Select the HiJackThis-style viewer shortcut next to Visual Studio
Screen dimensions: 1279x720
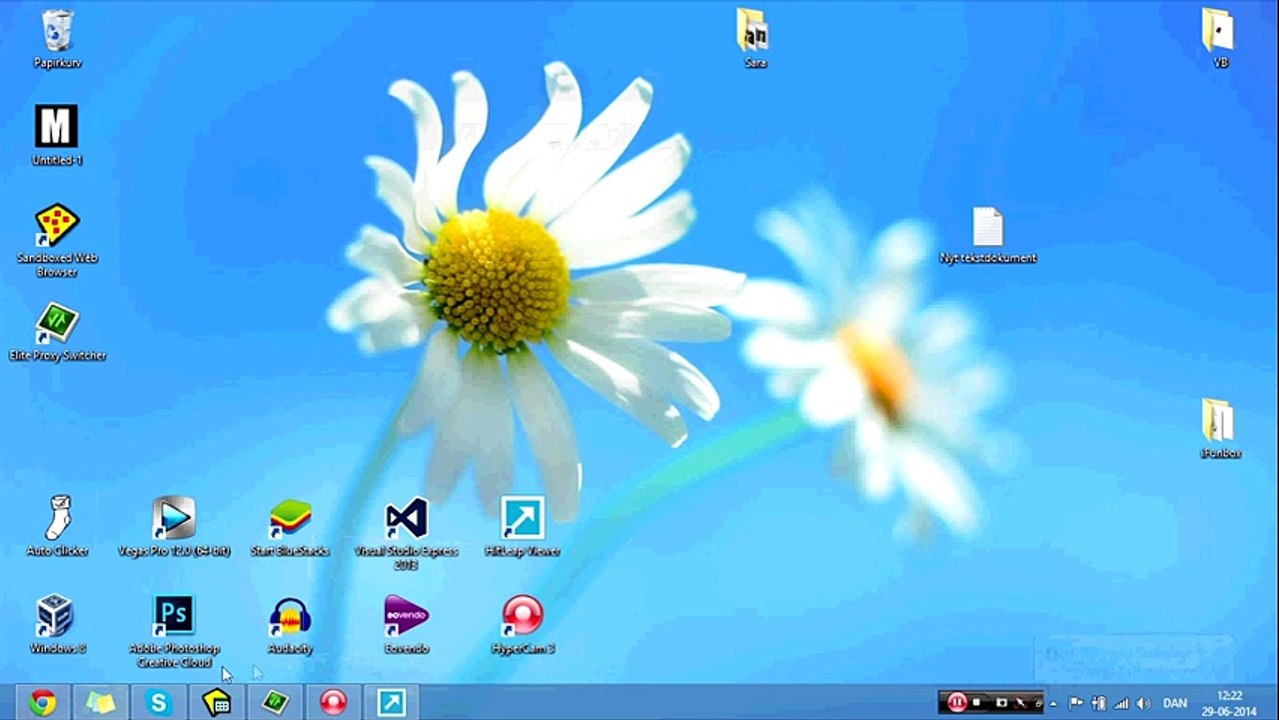click(522, 527)
